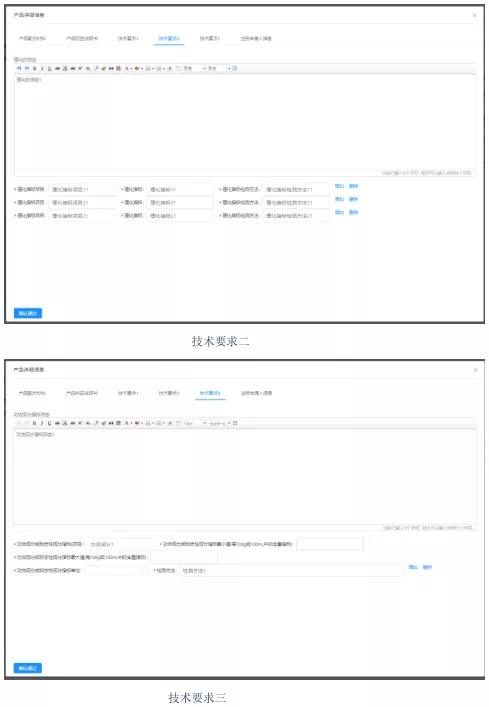This screenshot has width=489, height=707.
Task: Click Redo icon in upper editor toolbar
Action: click(27, 69)
